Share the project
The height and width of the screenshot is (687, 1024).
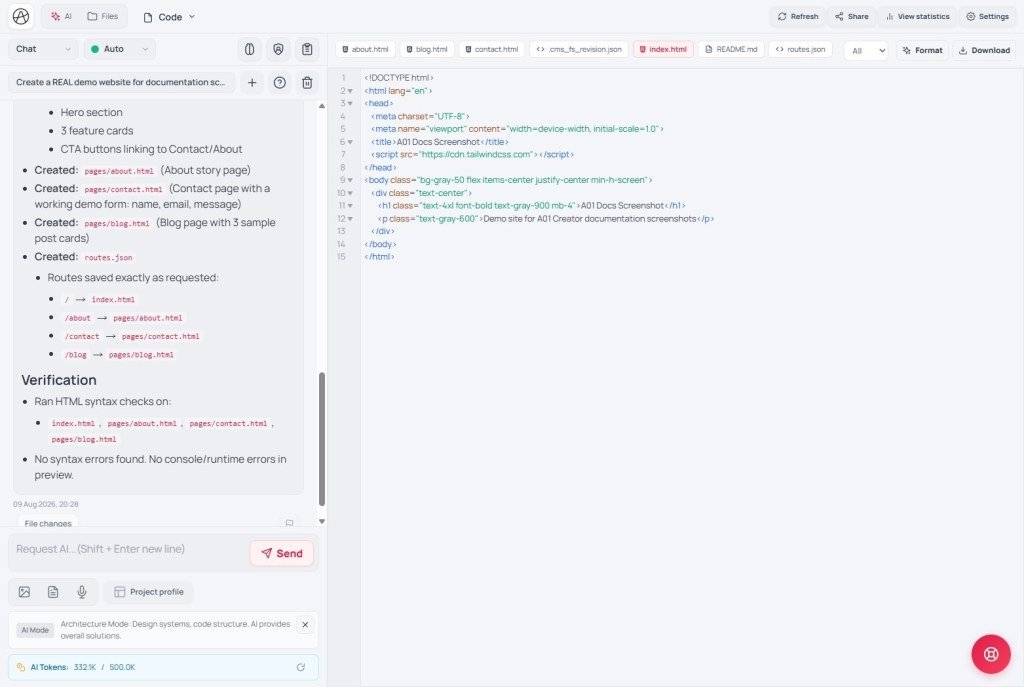coord(852,16)
